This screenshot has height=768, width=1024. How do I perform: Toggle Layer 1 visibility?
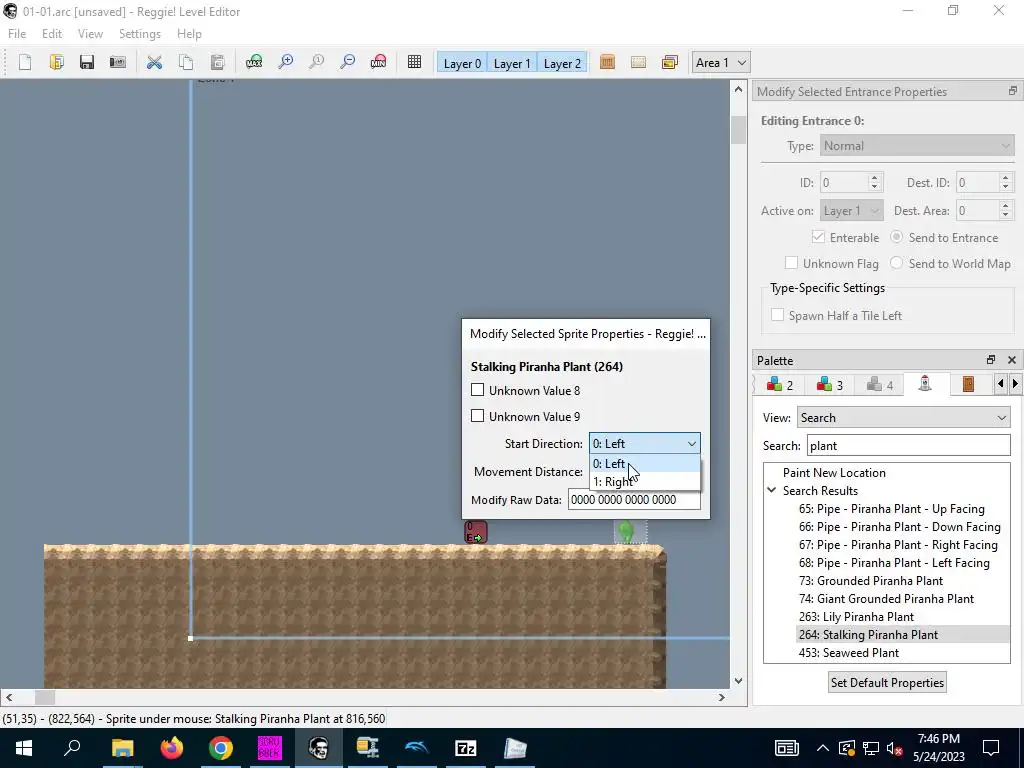pos(512,63)
